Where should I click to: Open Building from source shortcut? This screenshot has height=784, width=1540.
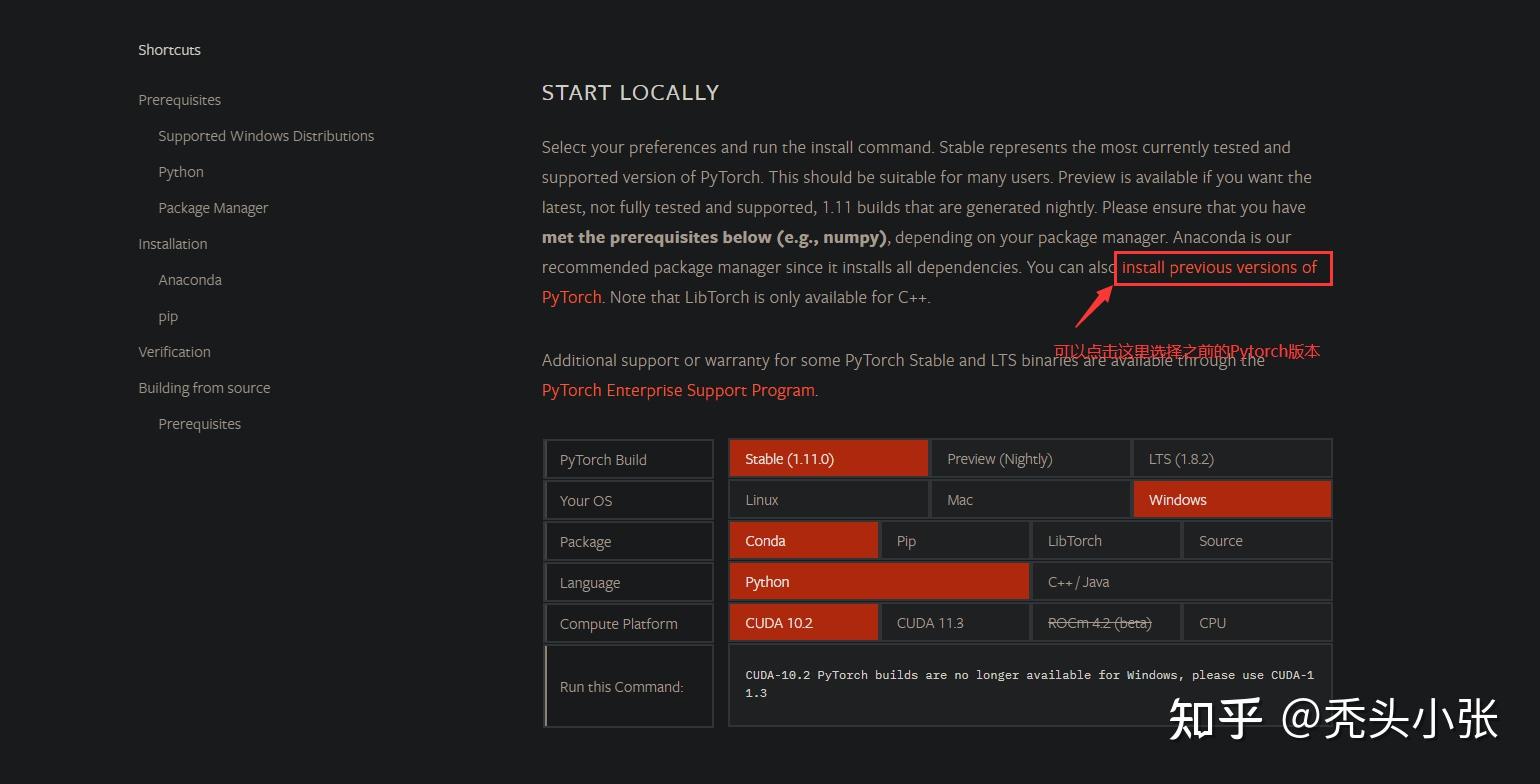(x=204, y=388)
